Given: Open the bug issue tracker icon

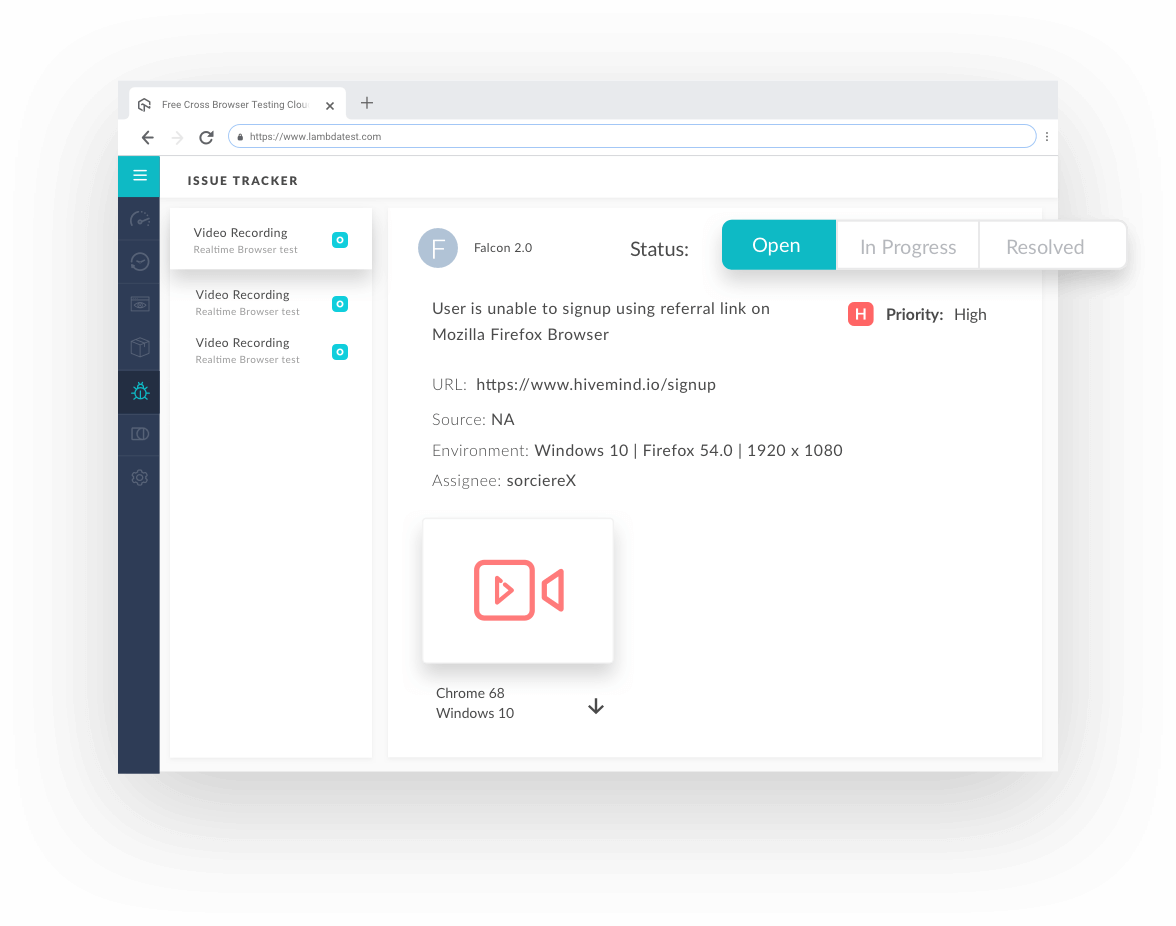Looking at the screenshot, I should click(139, 391).
